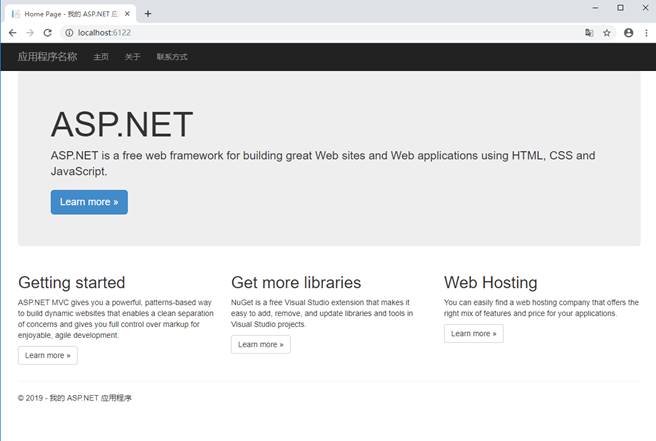
Task: Select the Home Page browser tab
Action: pos(71,14)
